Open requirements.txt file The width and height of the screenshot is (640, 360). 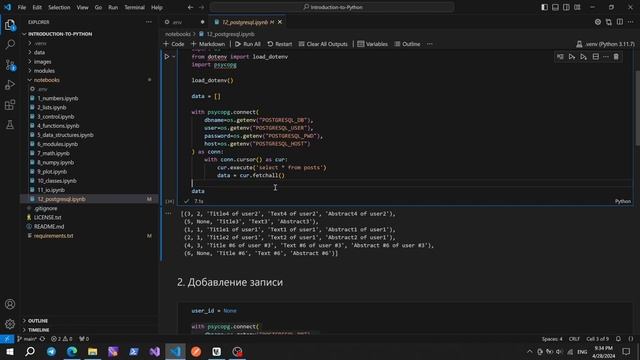(x=53, y=236)
